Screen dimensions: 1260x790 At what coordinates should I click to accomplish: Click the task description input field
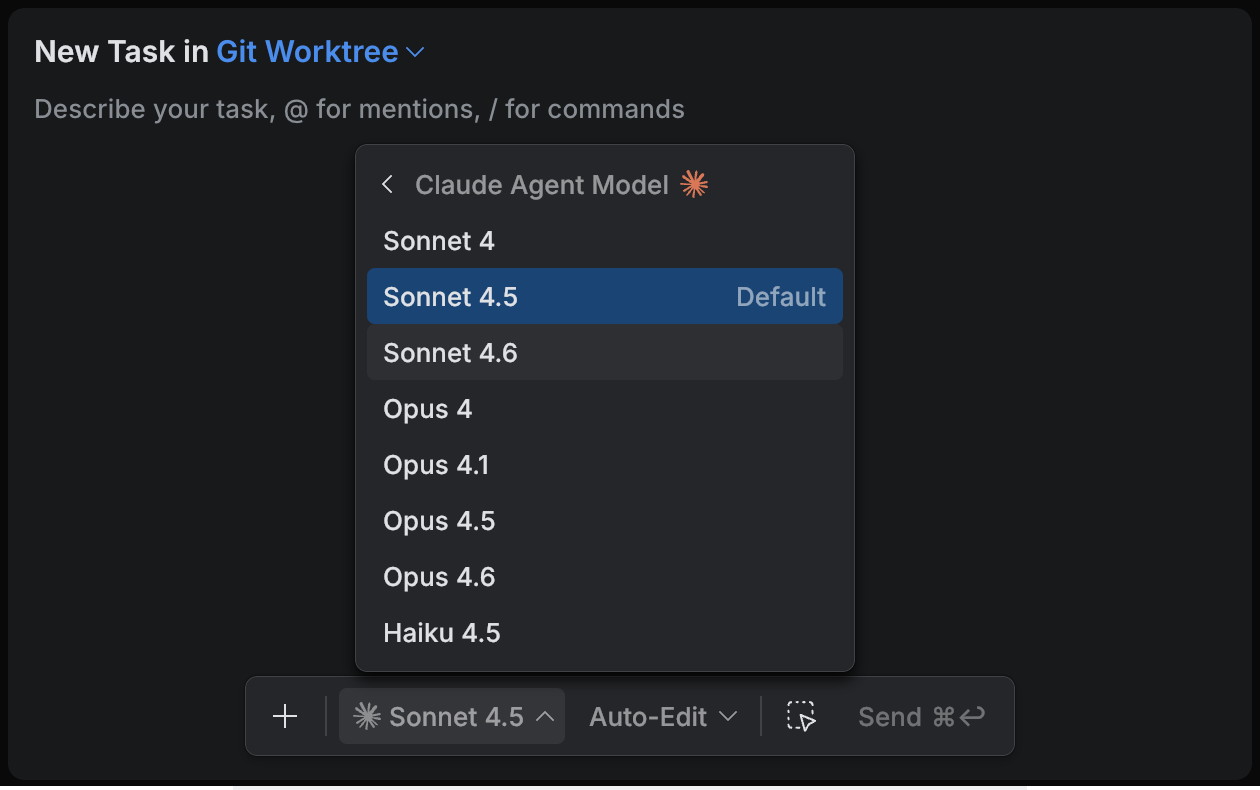(x=359, y=108)
